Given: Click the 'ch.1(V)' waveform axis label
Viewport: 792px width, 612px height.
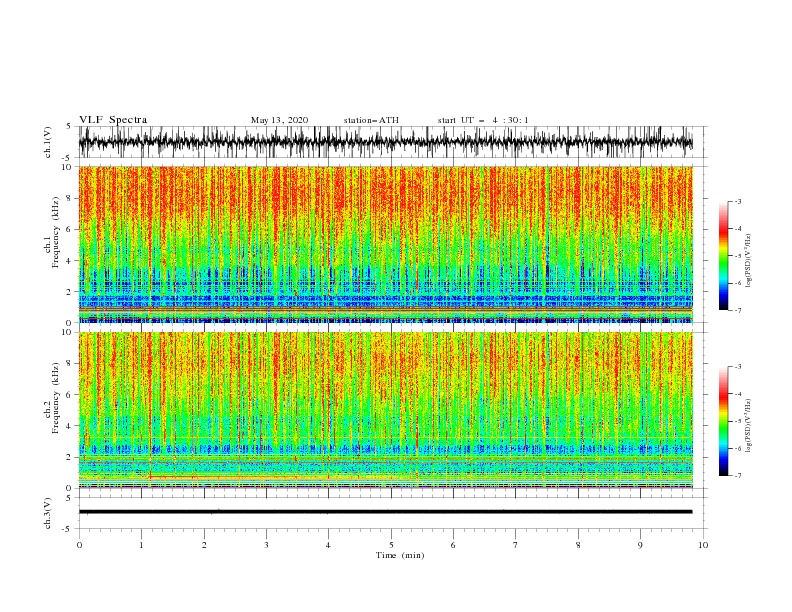Looking at the screenshot, I should click(47, 142).
